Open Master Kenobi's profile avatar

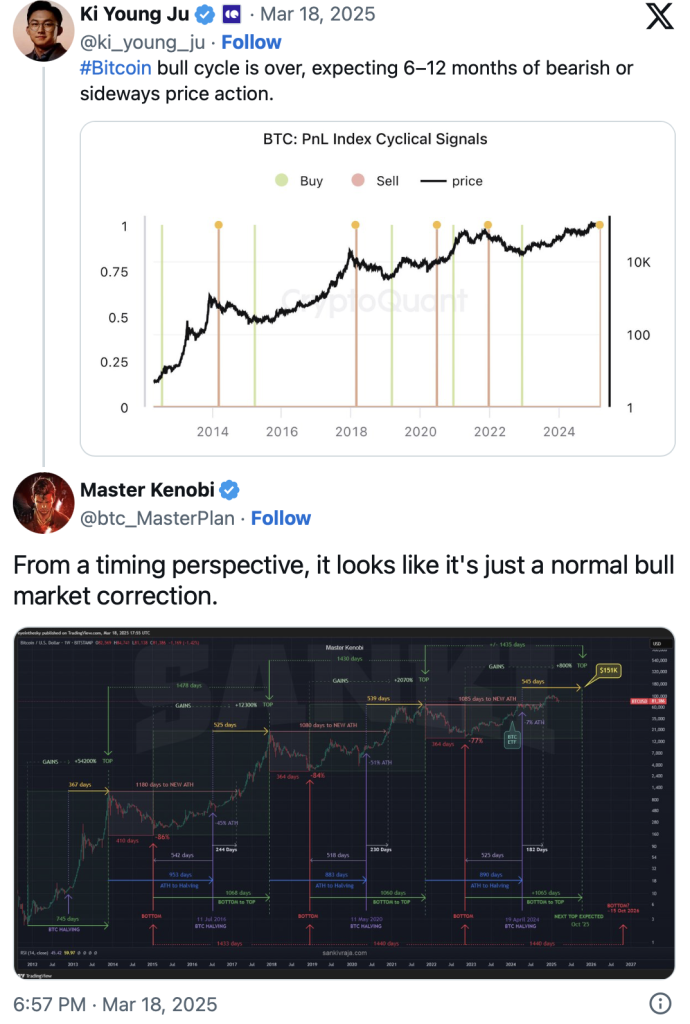43,503
